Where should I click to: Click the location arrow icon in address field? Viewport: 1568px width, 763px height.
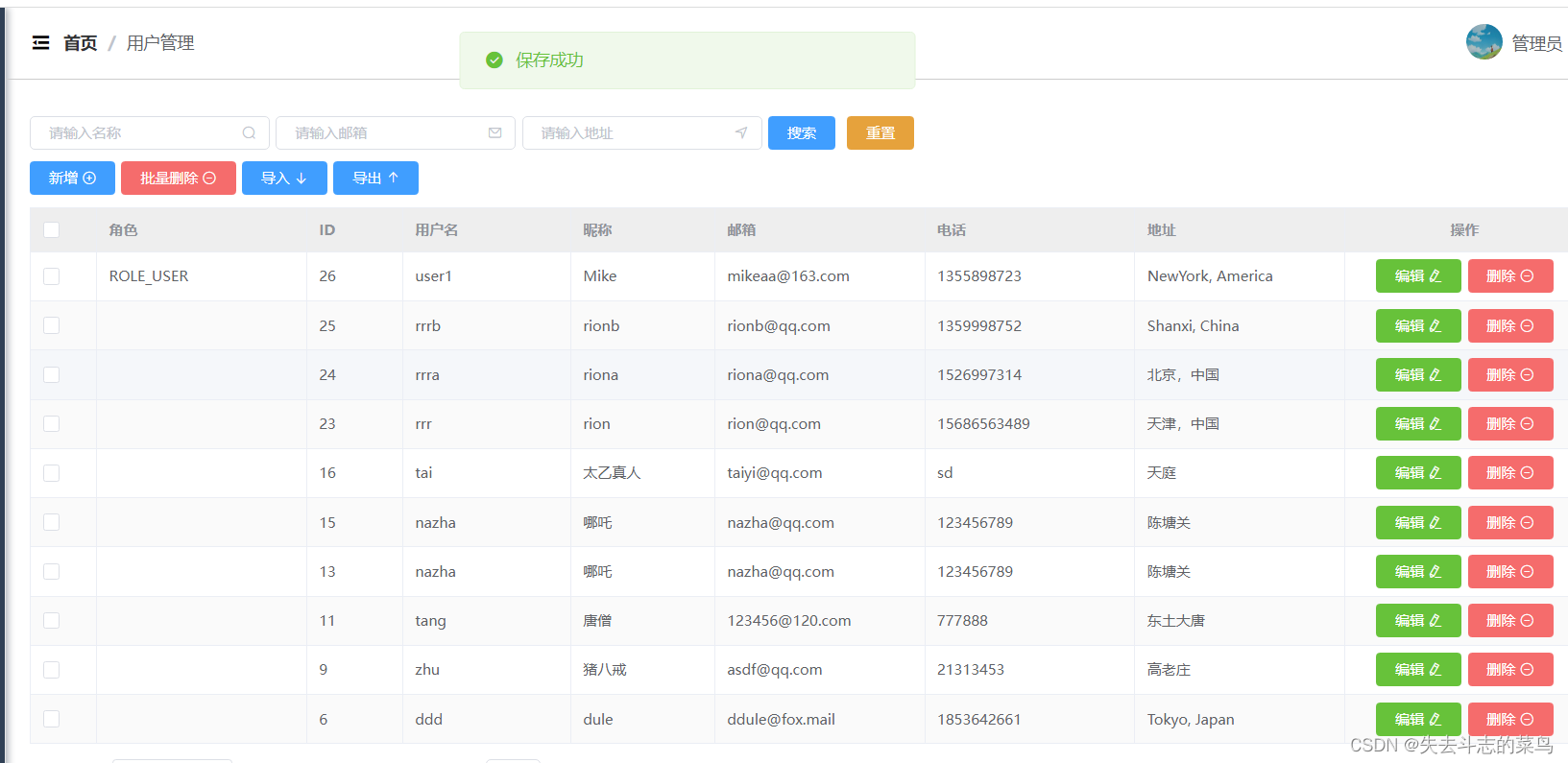(741, 133)
